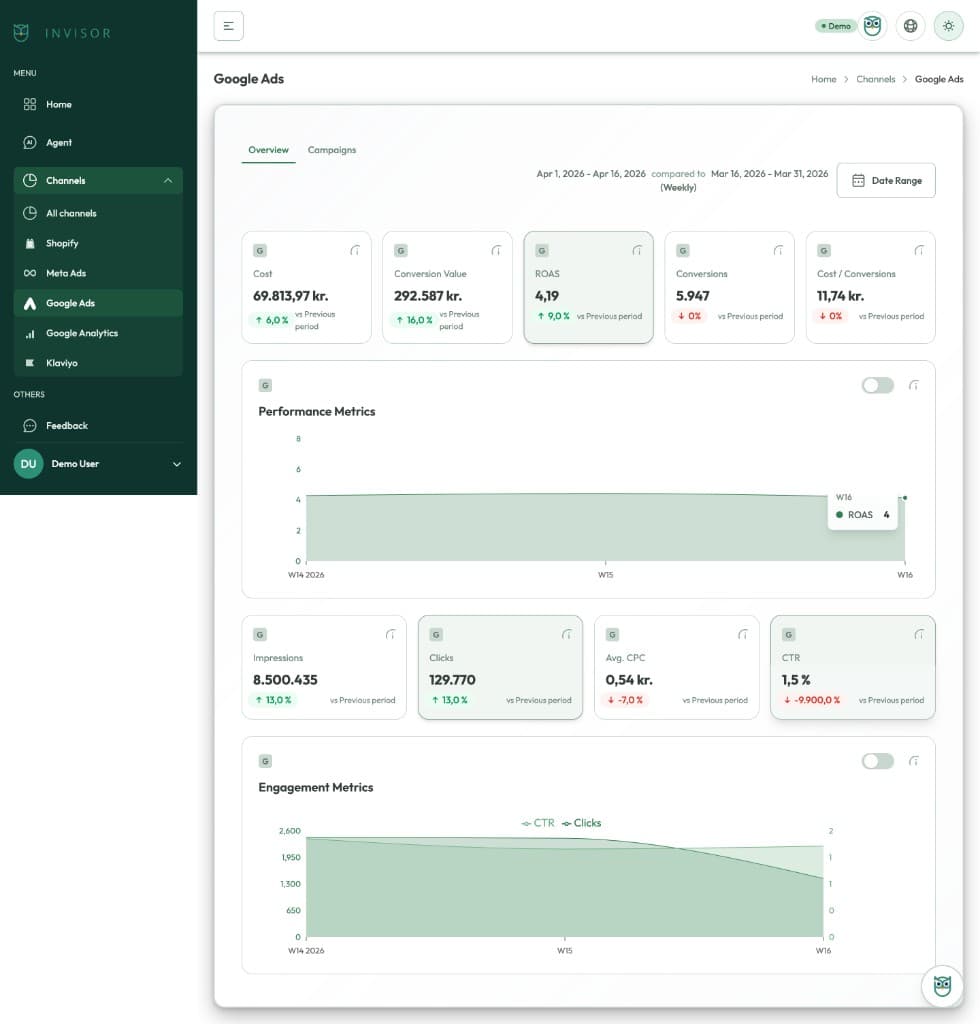Click the -9.900,0 % CTR change badge
This screenshot has height=1024, width=980.
(x=812, y=700)
